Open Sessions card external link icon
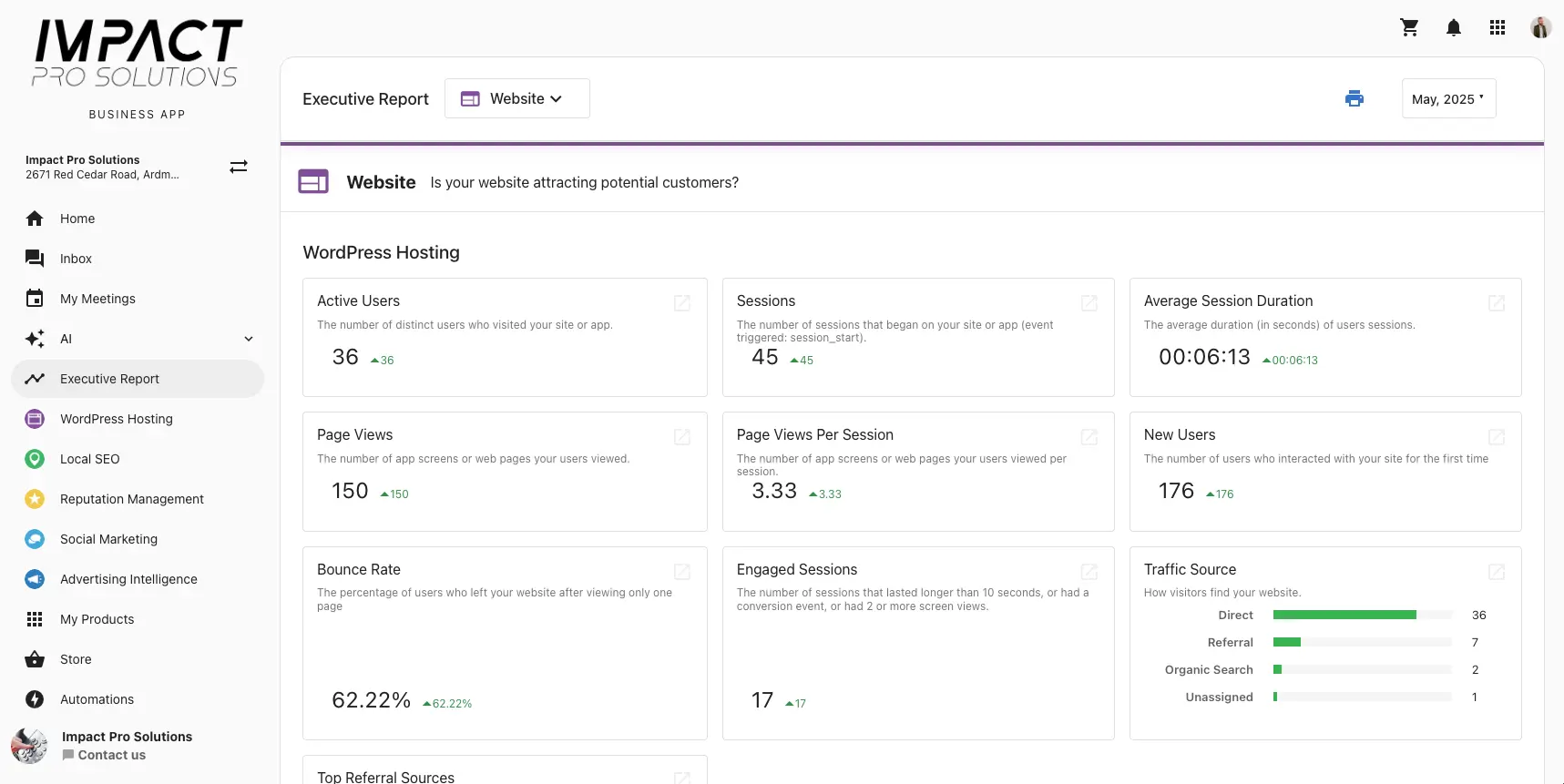Screen dimensions: 1564x784 1089,303
